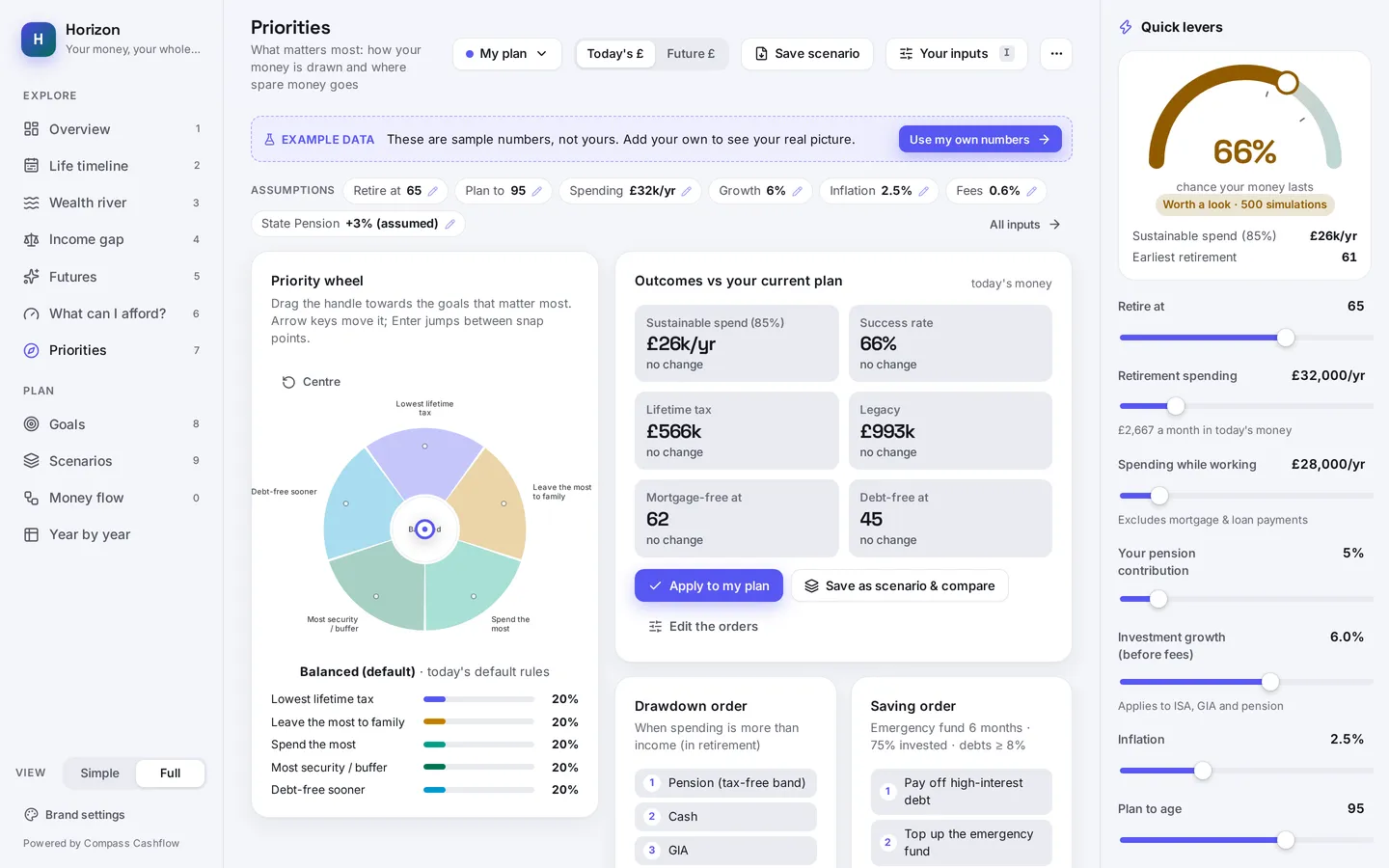Click the pencil icon on Retire at chip

(433, 191)
